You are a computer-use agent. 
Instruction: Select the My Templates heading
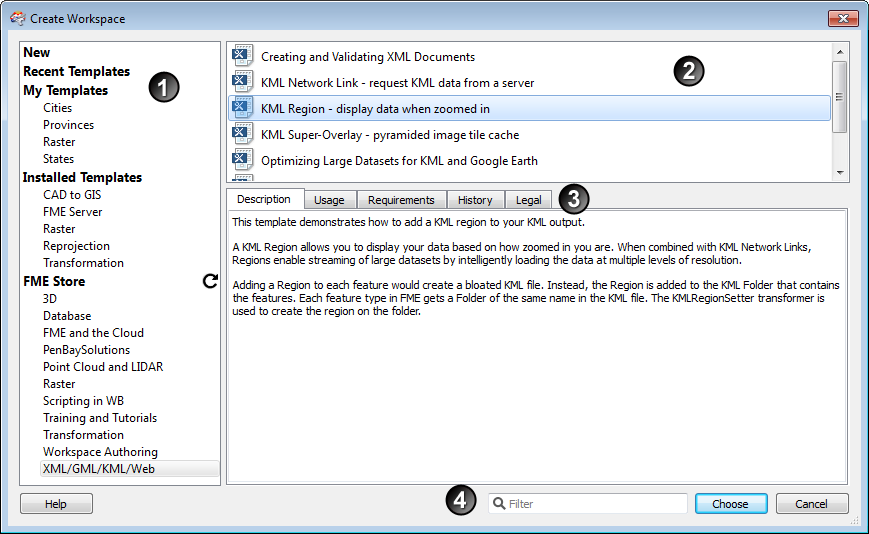coord(65,90)
